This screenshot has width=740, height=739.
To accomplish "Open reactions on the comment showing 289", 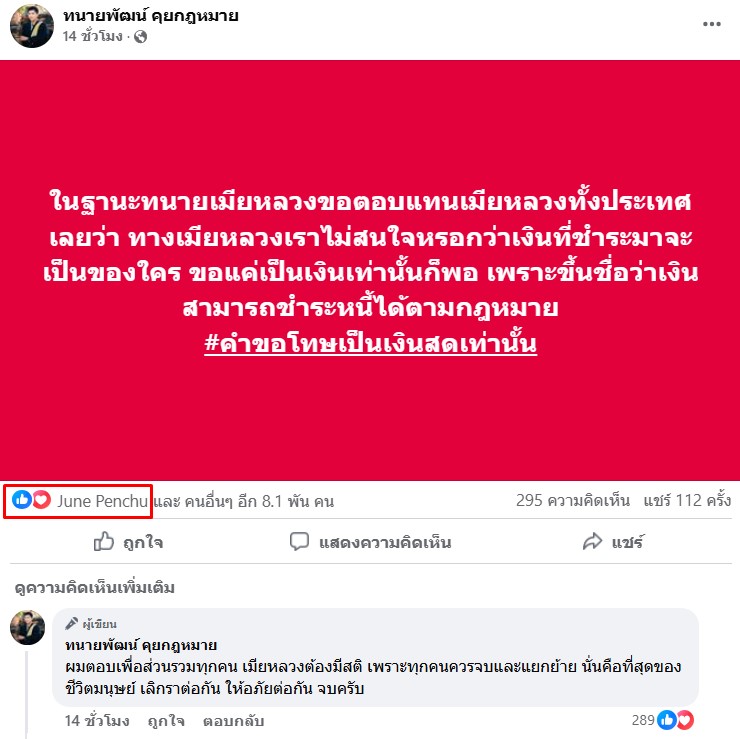I will pos(662,720).
